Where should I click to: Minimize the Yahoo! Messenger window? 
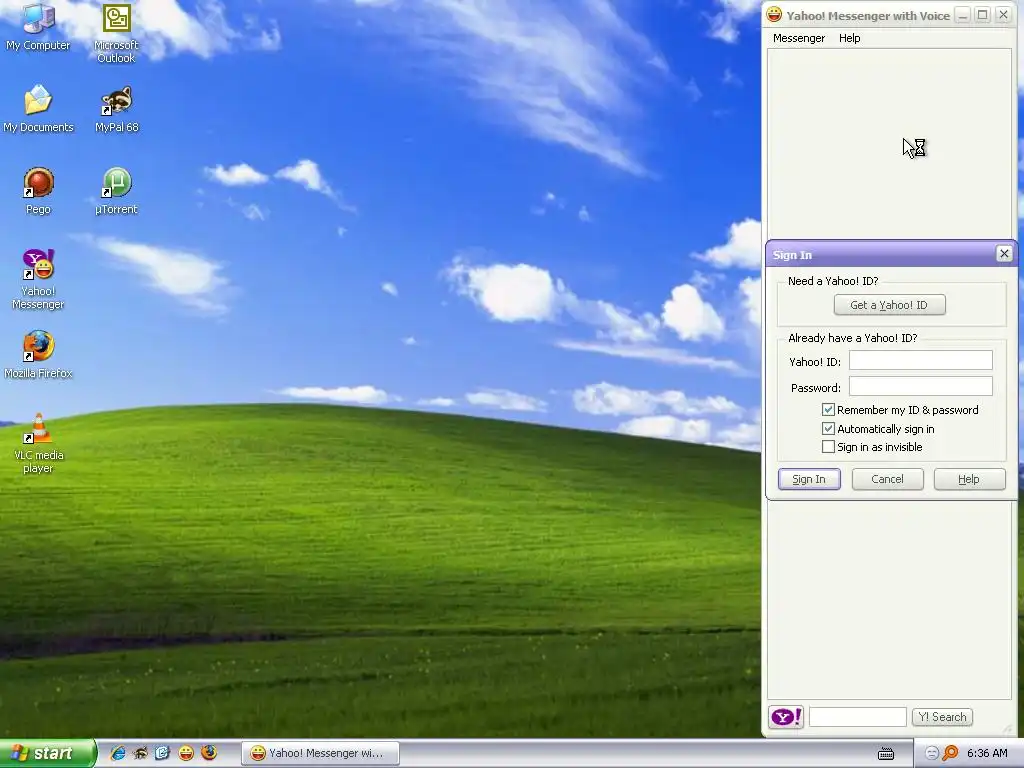coord(963,15)
